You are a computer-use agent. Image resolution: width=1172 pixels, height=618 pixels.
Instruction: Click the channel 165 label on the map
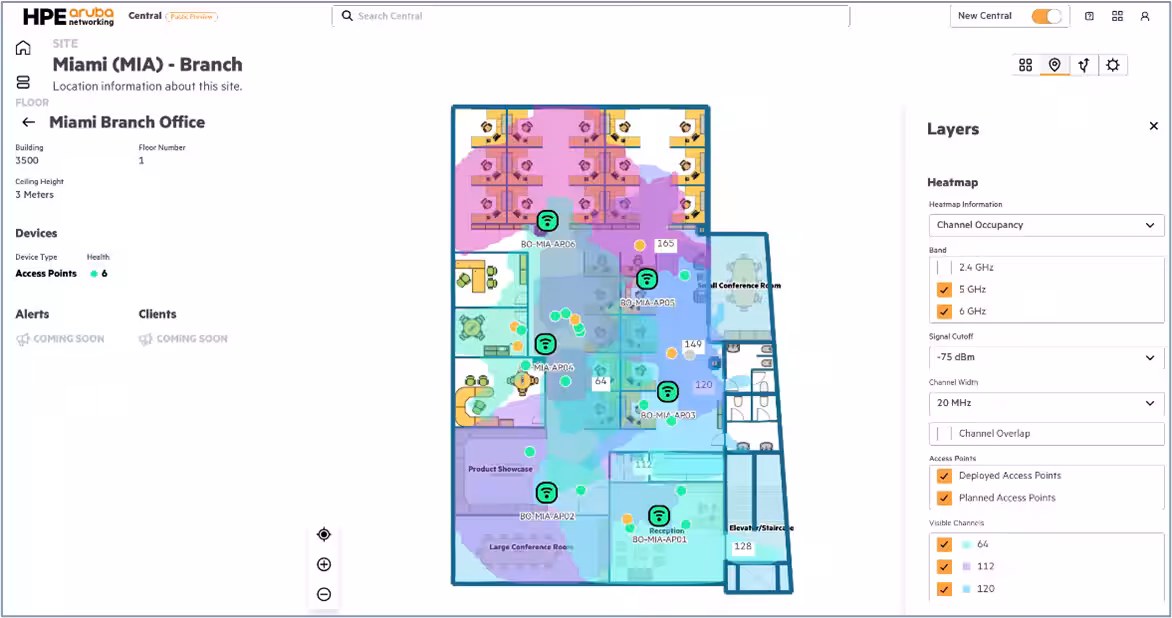click(665, 244)
